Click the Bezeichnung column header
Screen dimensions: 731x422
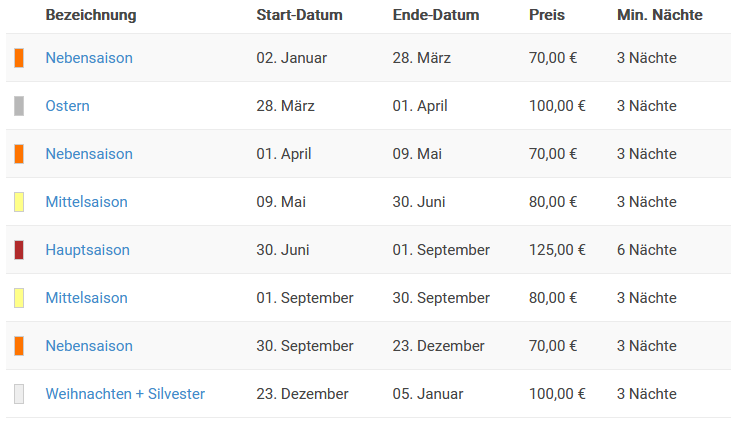pyautogui.click(x=91, y=15)
